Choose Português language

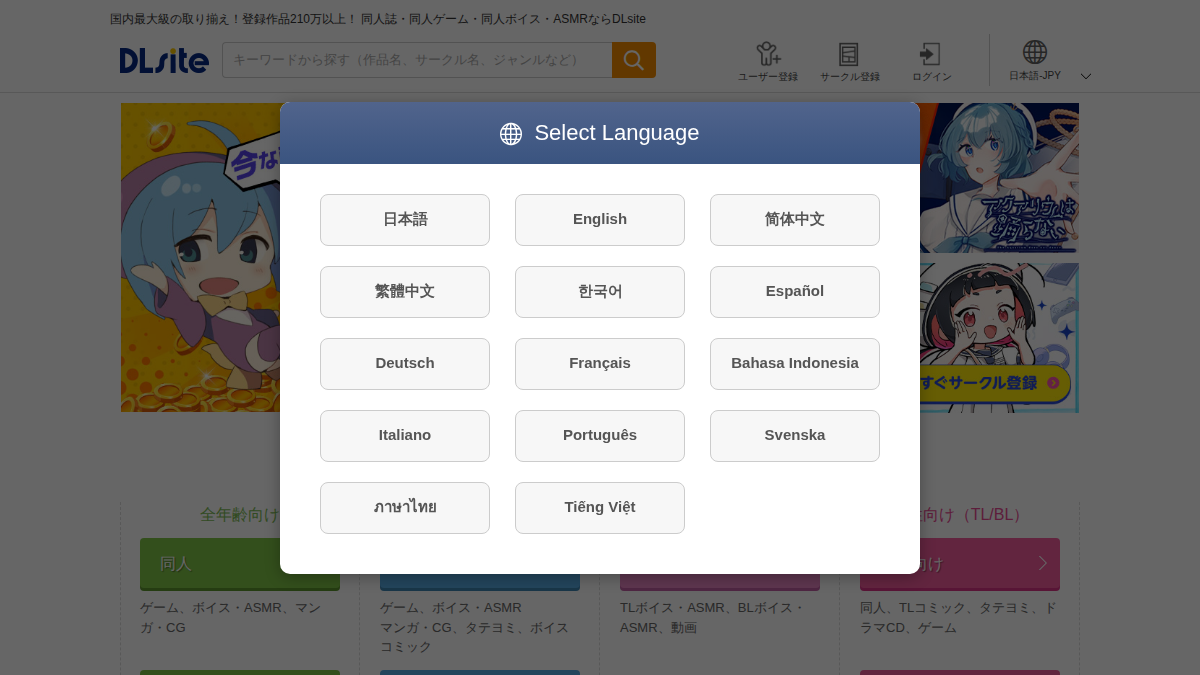point(600,436)
